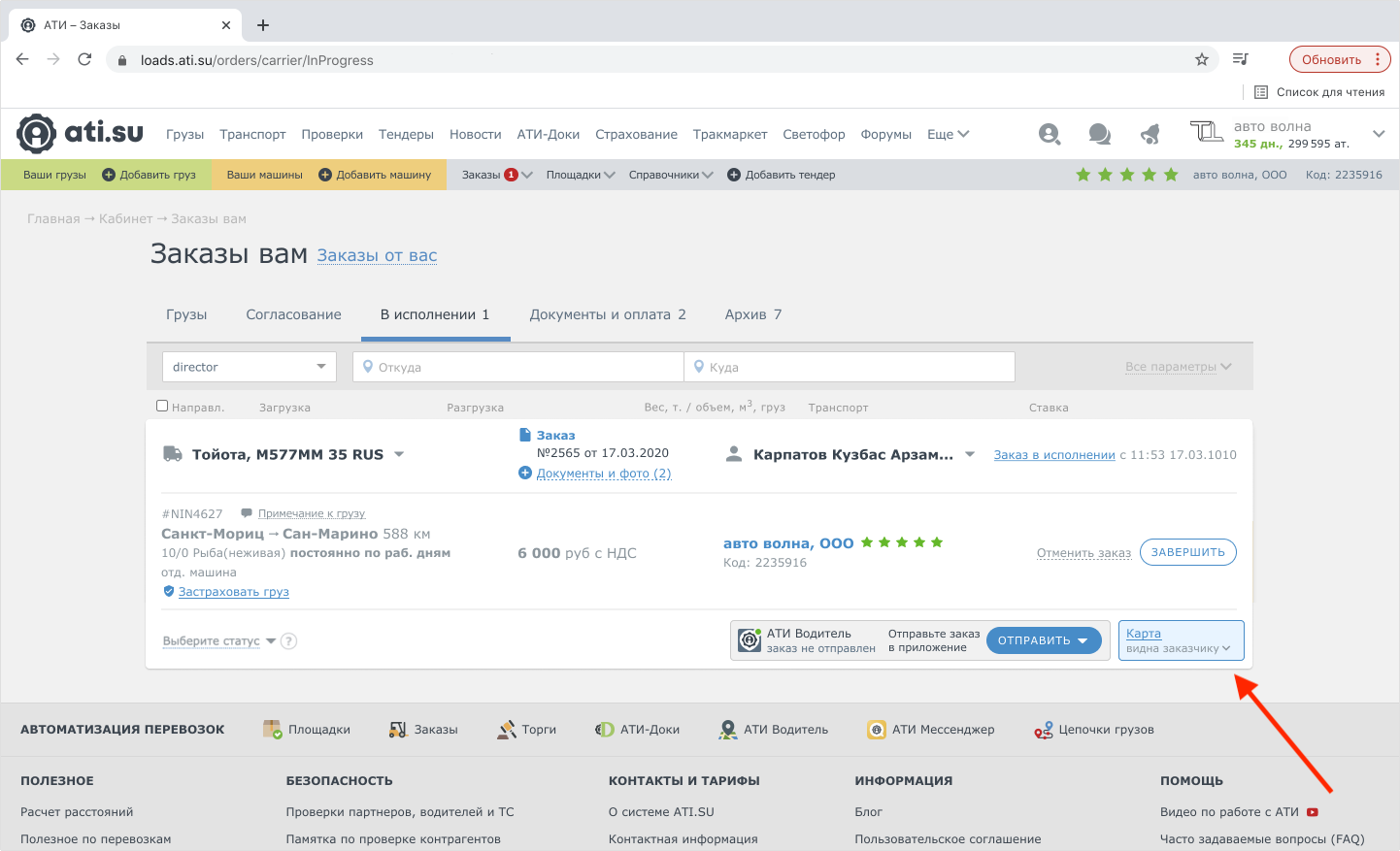Expand the account menu chevron
The height and width of the screenshot is (851, 1400).
pos(1379,134)
